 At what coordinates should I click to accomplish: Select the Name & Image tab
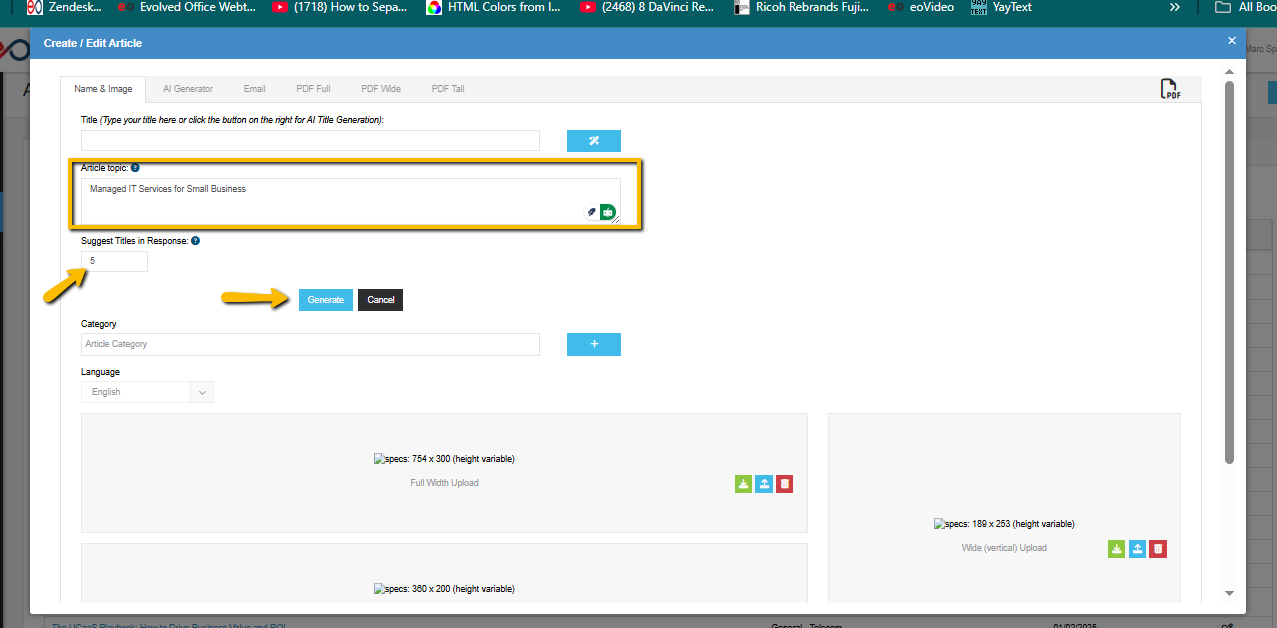(x=103, y=89)
